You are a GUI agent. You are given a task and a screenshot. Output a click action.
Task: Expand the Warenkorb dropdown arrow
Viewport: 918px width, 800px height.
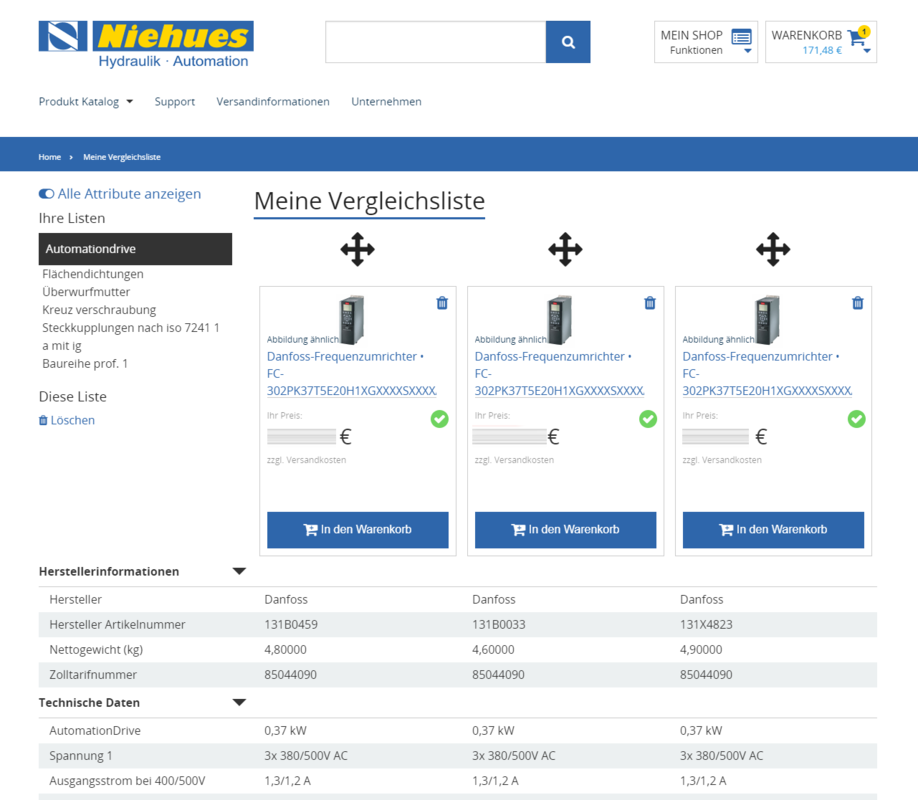pos(867,51)
